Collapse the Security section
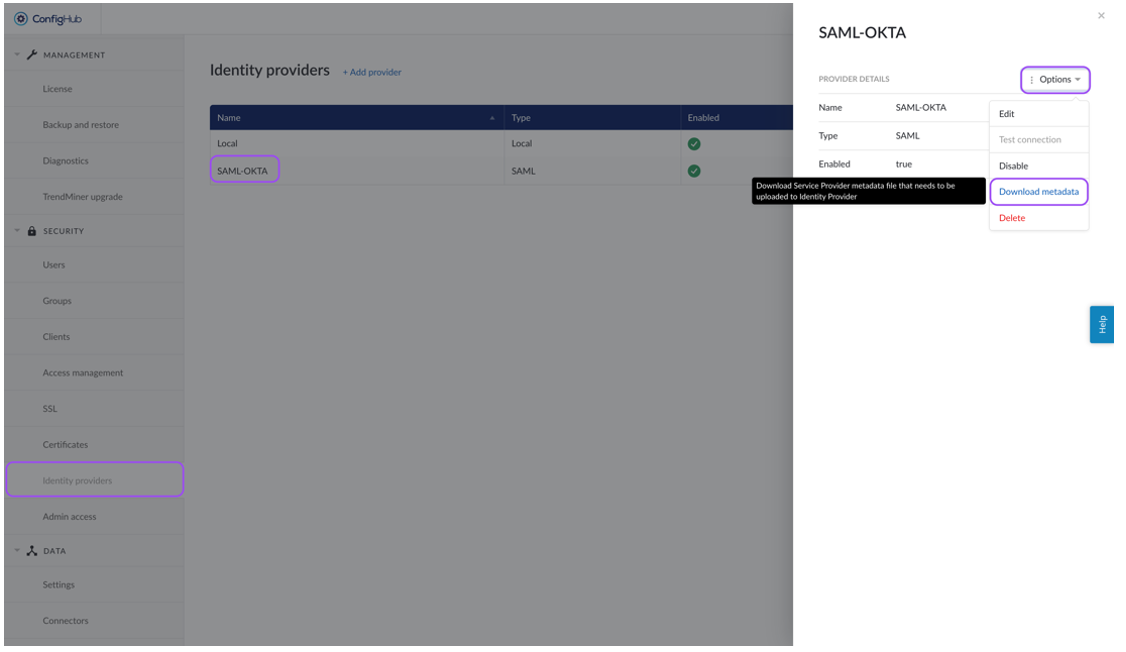This screenshot has width=1126, height=652. [x=17, y=230]
